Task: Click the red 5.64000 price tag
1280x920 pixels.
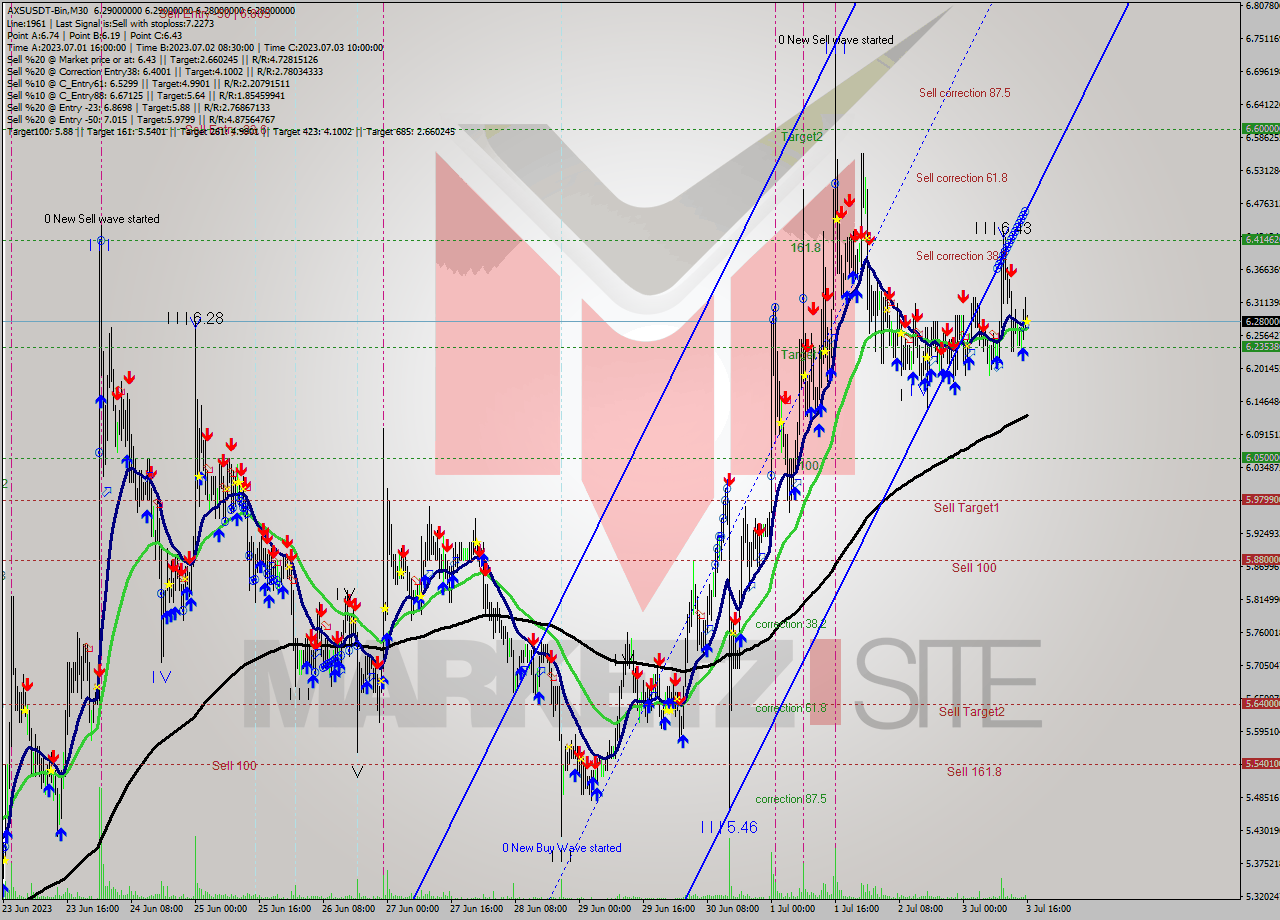Action: (1260, 703)
